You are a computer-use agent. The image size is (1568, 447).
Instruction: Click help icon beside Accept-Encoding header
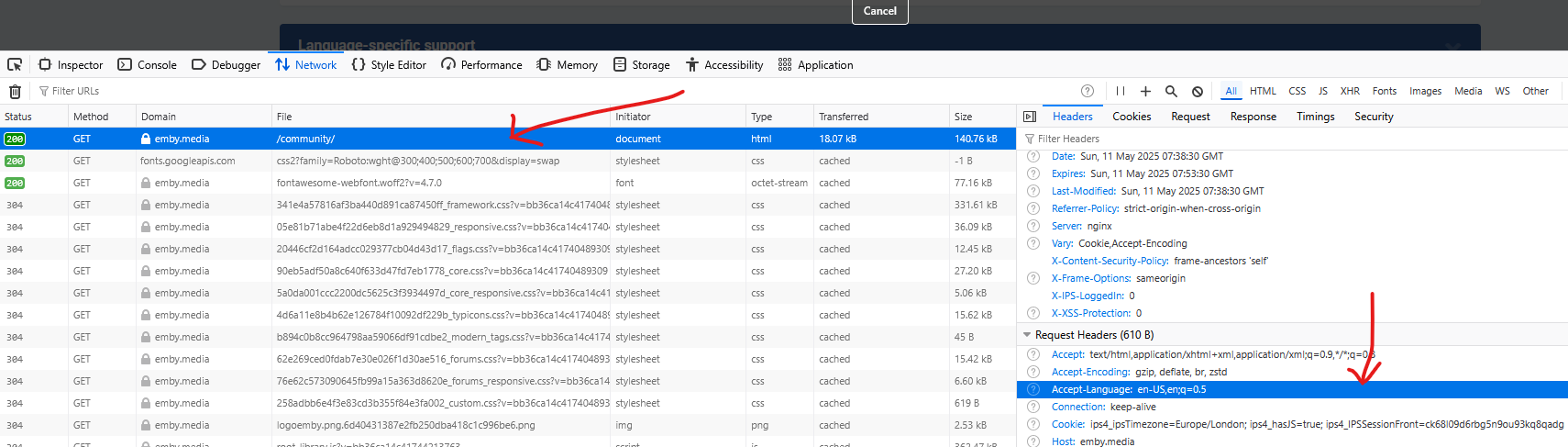(x=1033, y=372)
